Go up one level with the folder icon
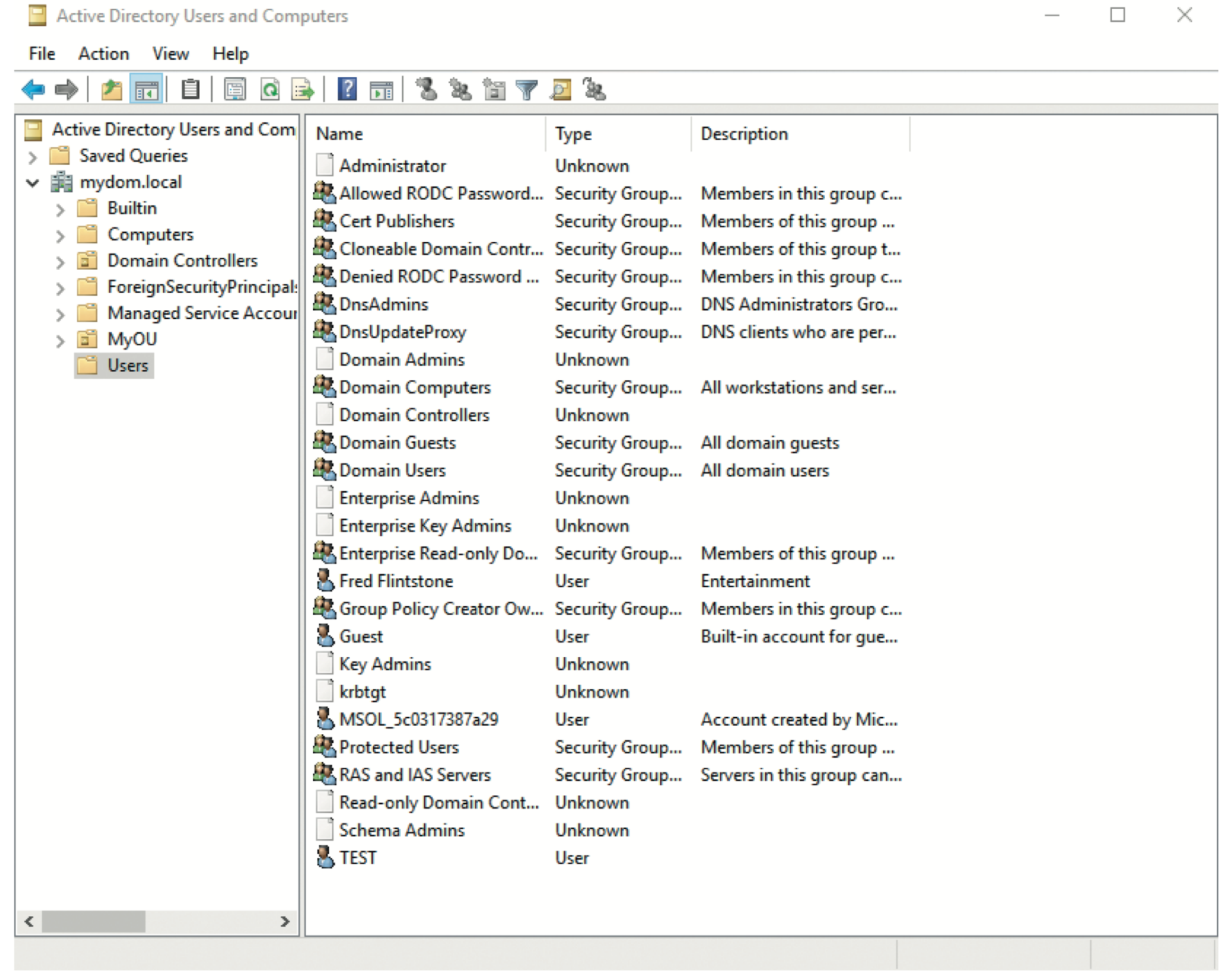1232x977 pixels. pyautogui.click(x=110, y=90)
